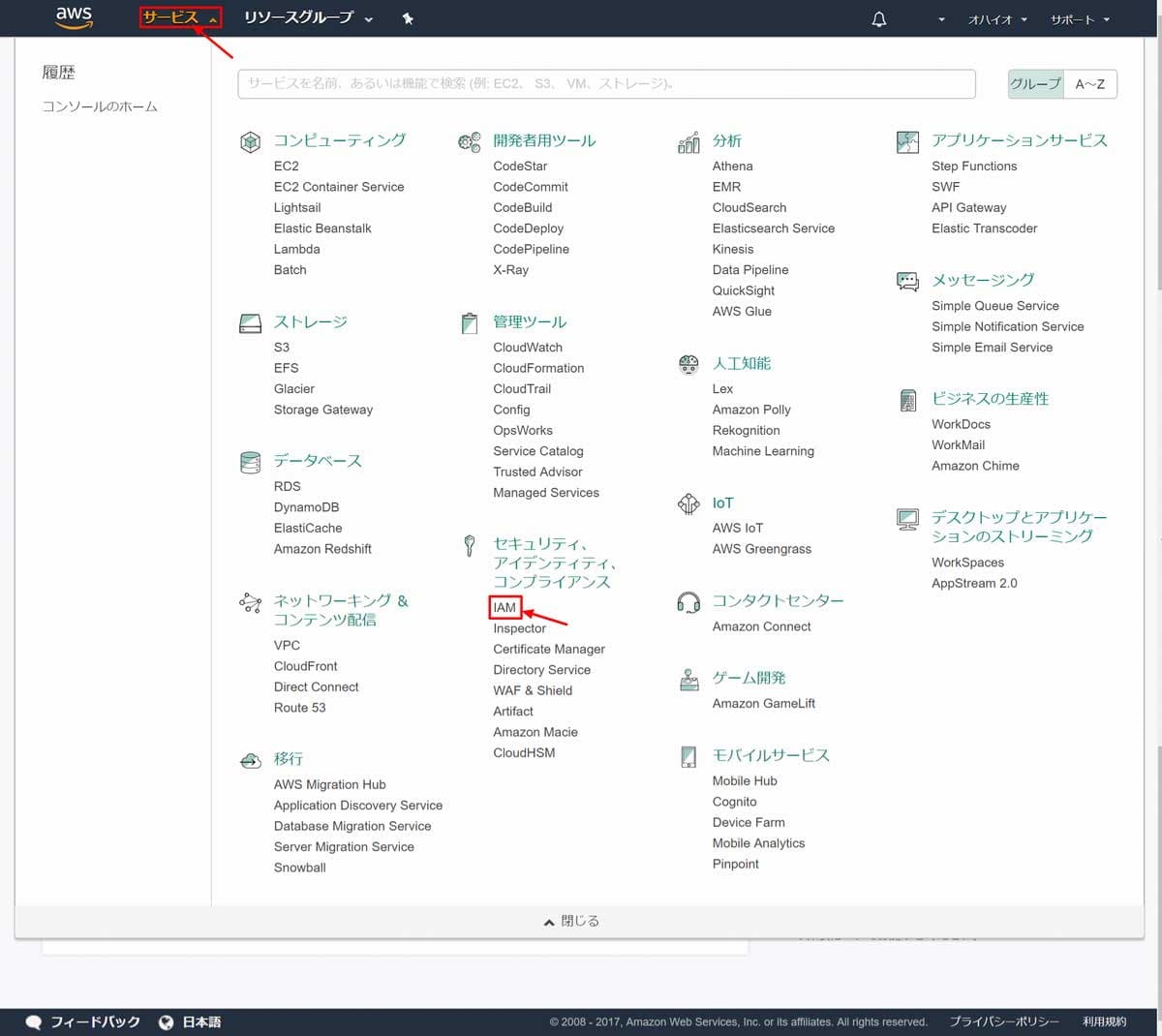Click the service search input field
The image size is (1162, 1036).
click(x=605, y=84)
